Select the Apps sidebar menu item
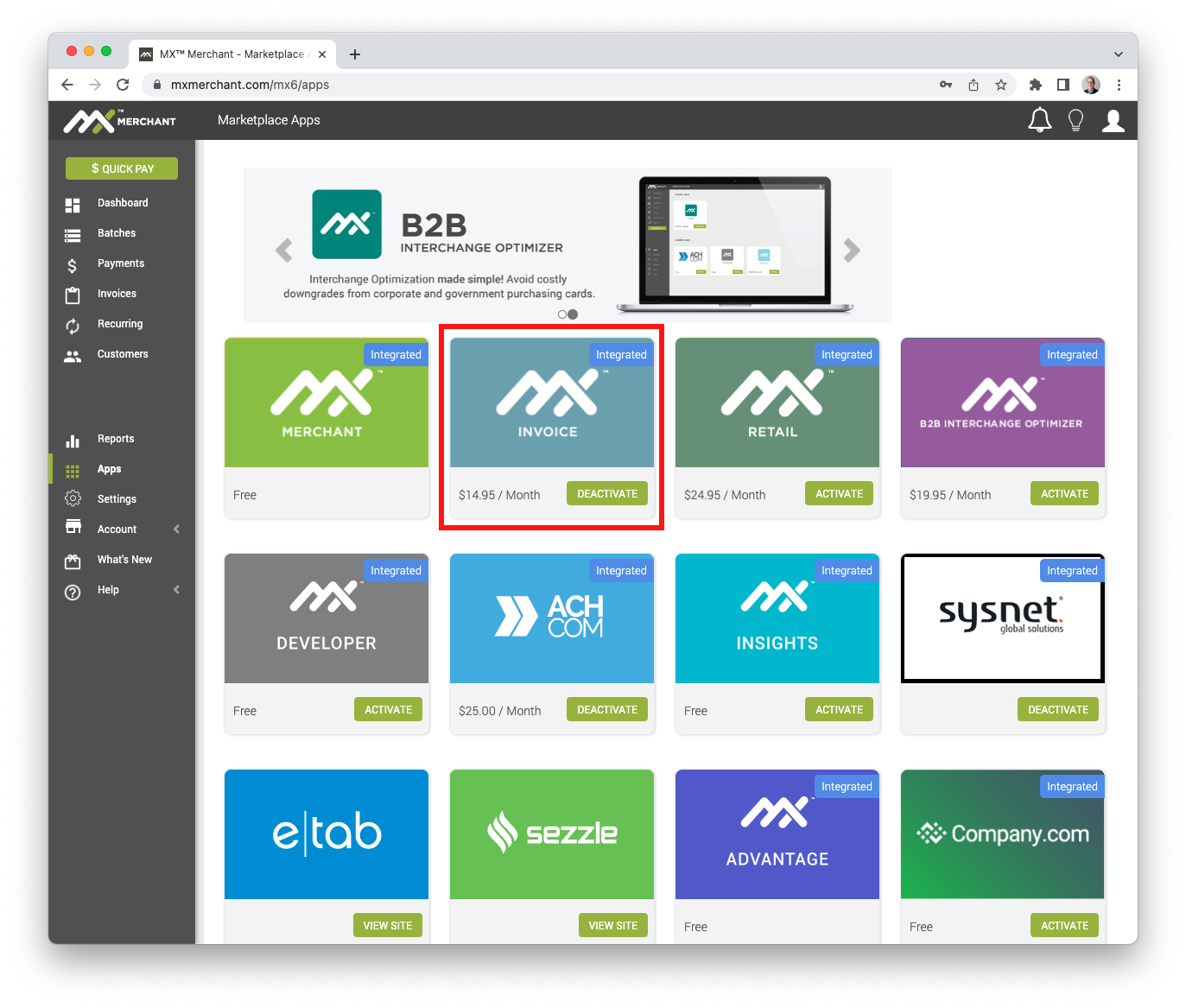1186x1008 pixels. 109,469
